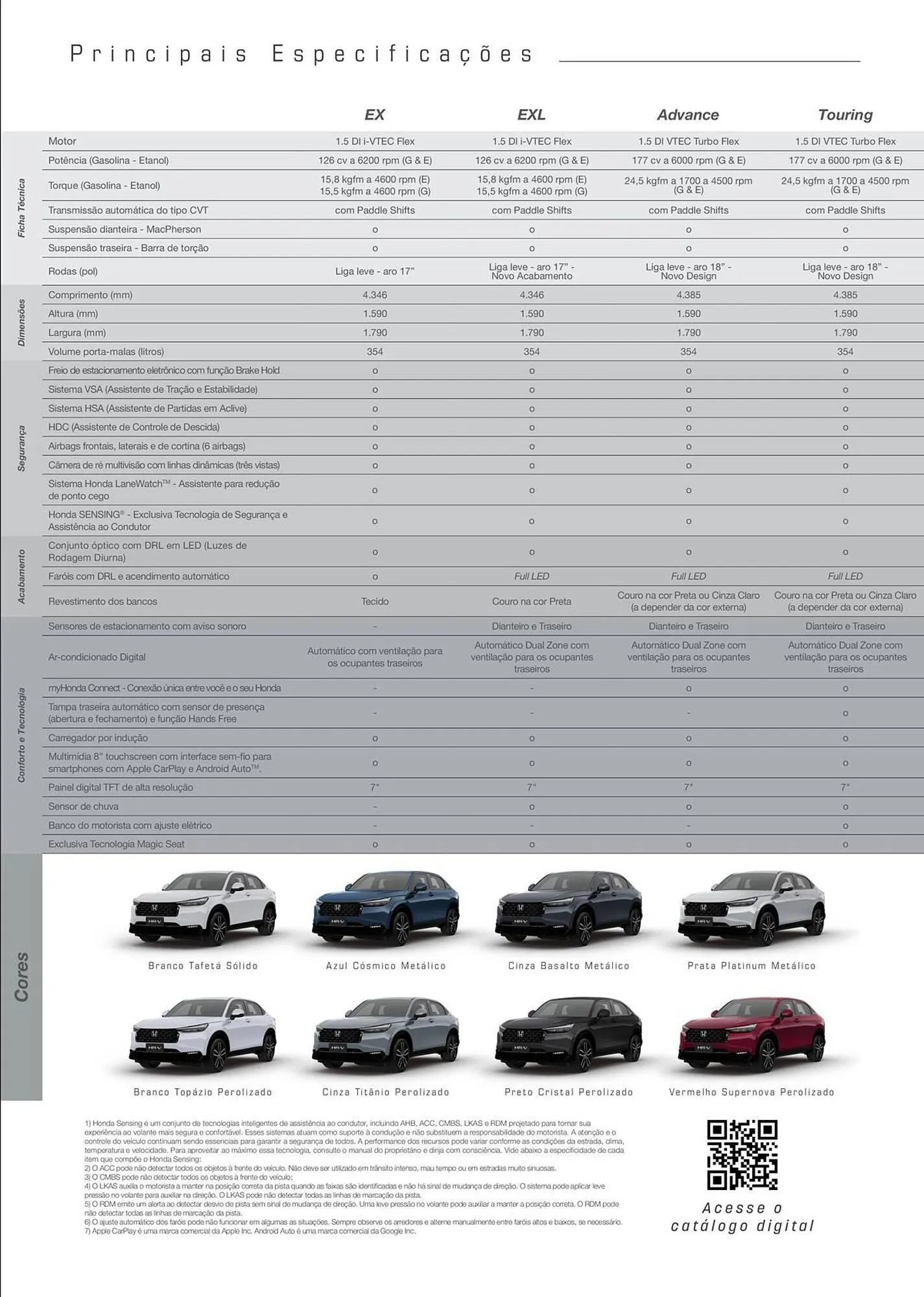Click Advance length value '4.385'
Image resolution: width=924 pixels, height=1297 pixels.
(x=689, y=295)
